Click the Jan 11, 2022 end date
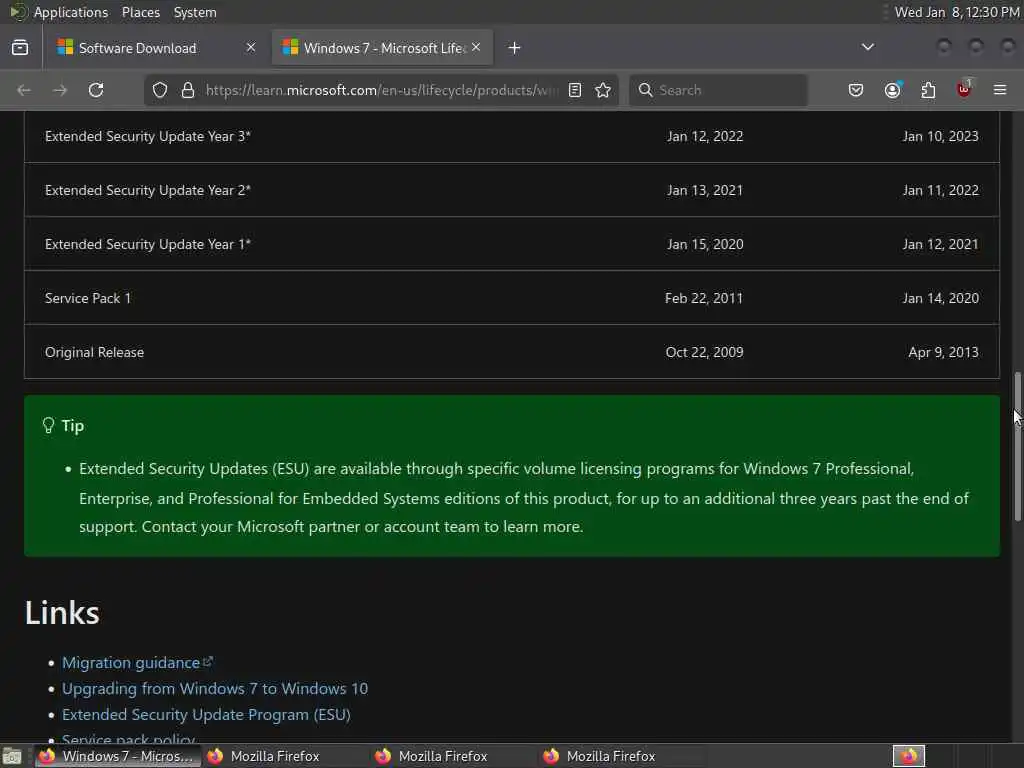Screen dimensions: 1024x768 tap(940, 191)
